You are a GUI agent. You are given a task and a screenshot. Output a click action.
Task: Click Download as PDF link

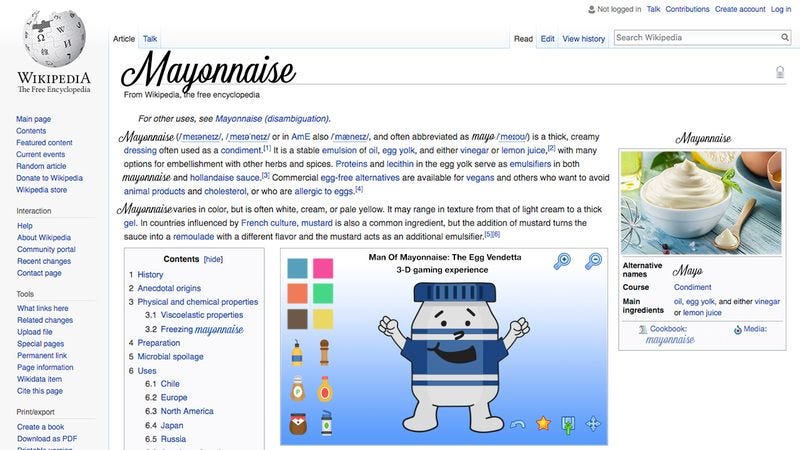tap(47, 439)
